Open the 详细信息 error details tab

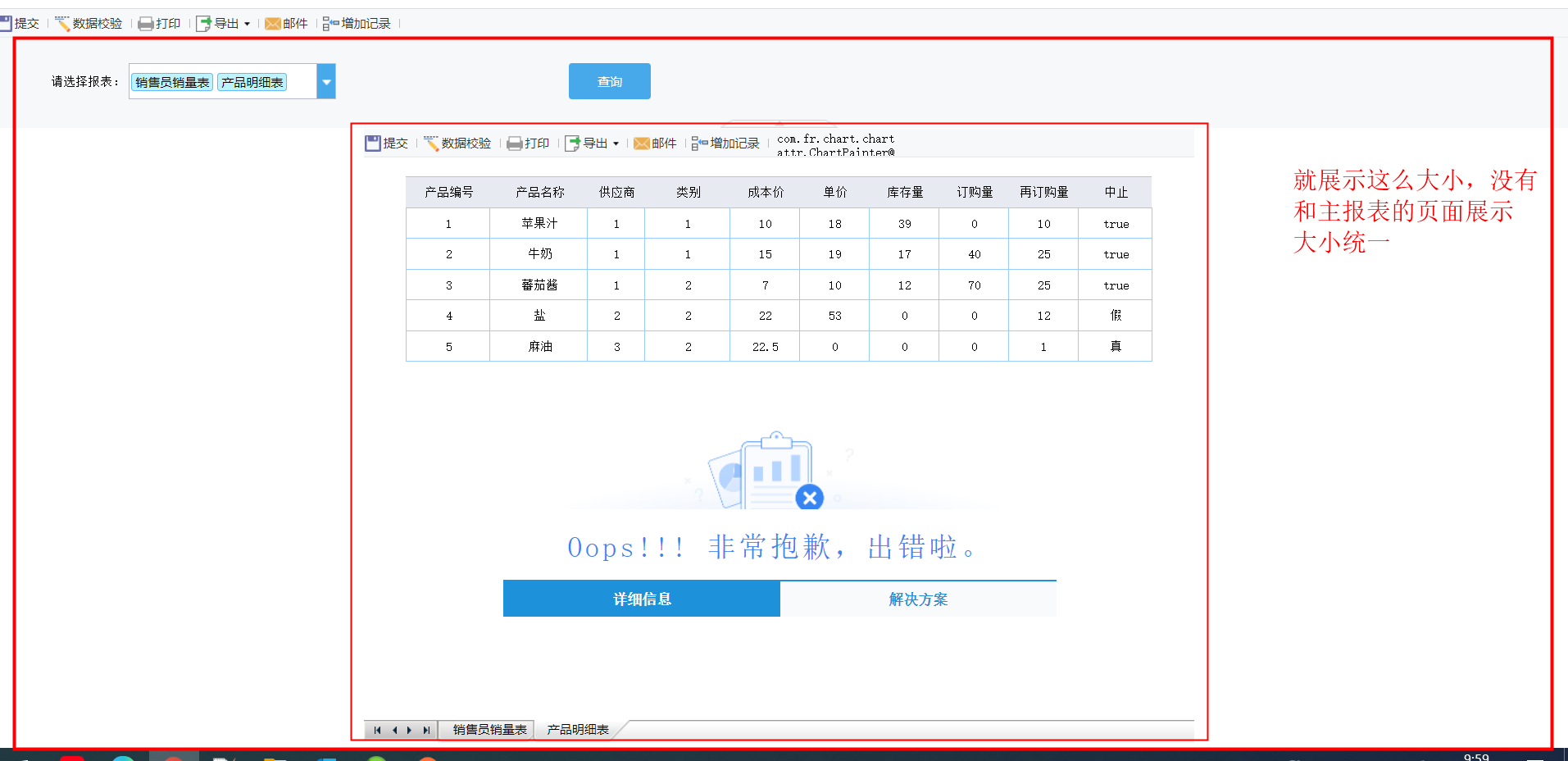point(642,599)
